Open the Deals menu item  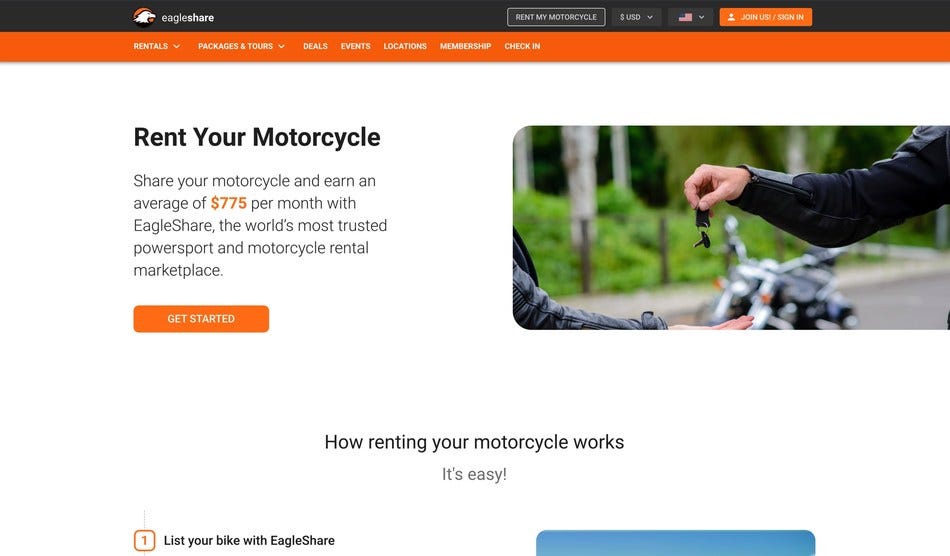pyautogui.click(x=315, y=46)
